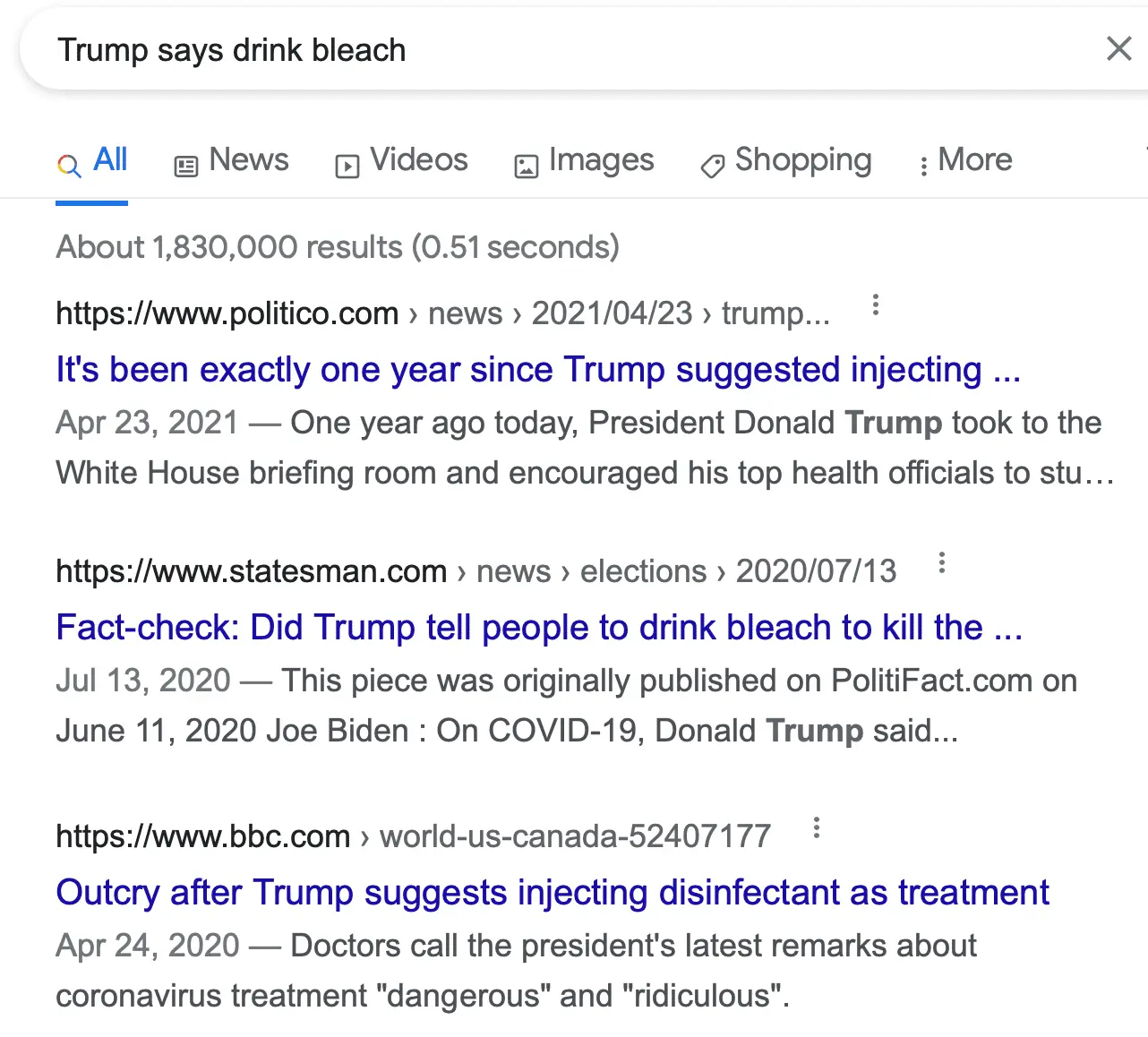Open three-dot menu for Statesman result
The width and height of the screenshot is (1148, 1037).
[x=941, y=563]
